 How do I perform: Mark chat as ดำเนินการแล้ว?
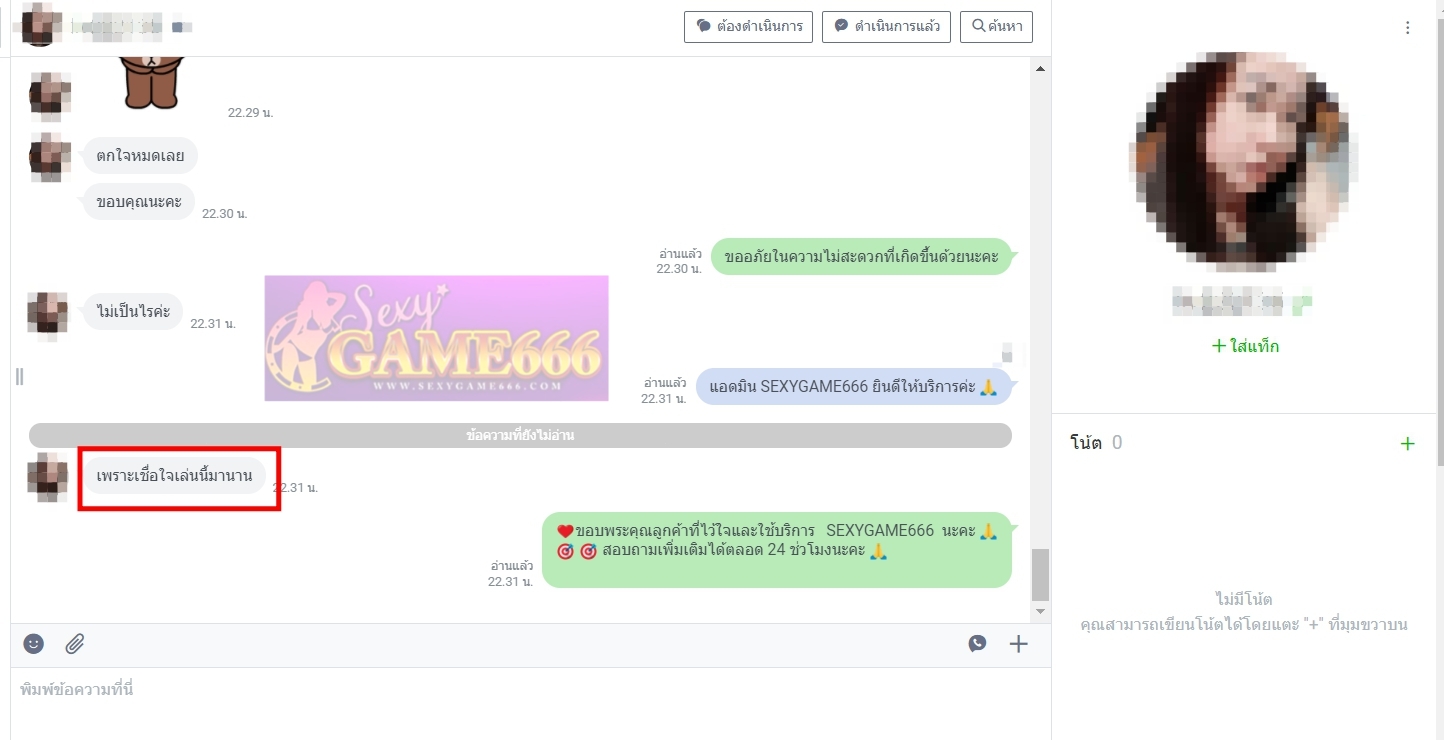886,27
